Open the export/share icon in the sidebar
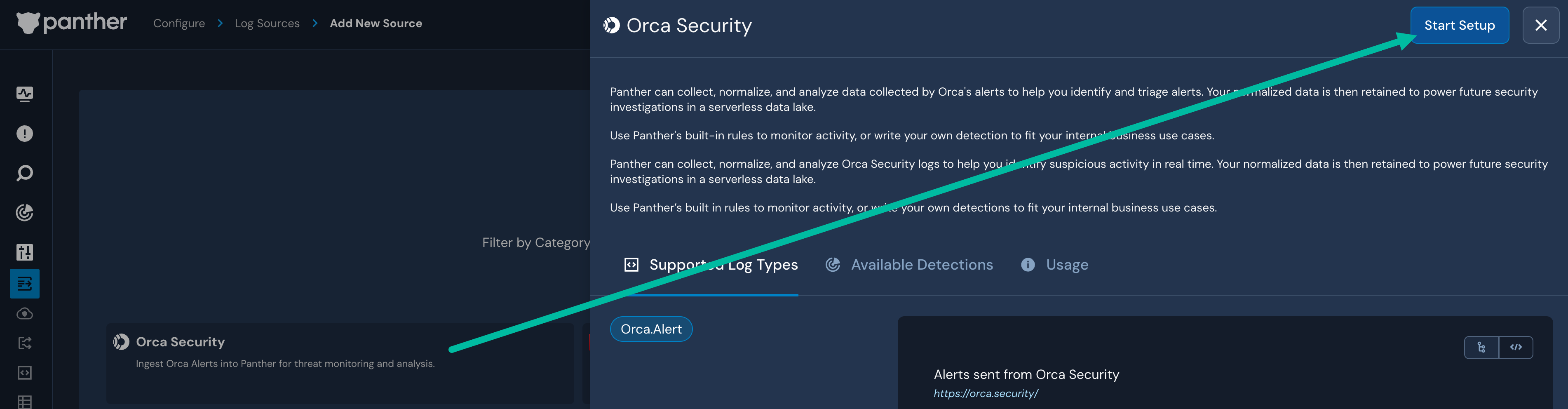The image size is (1568, 409). (24, 343)
